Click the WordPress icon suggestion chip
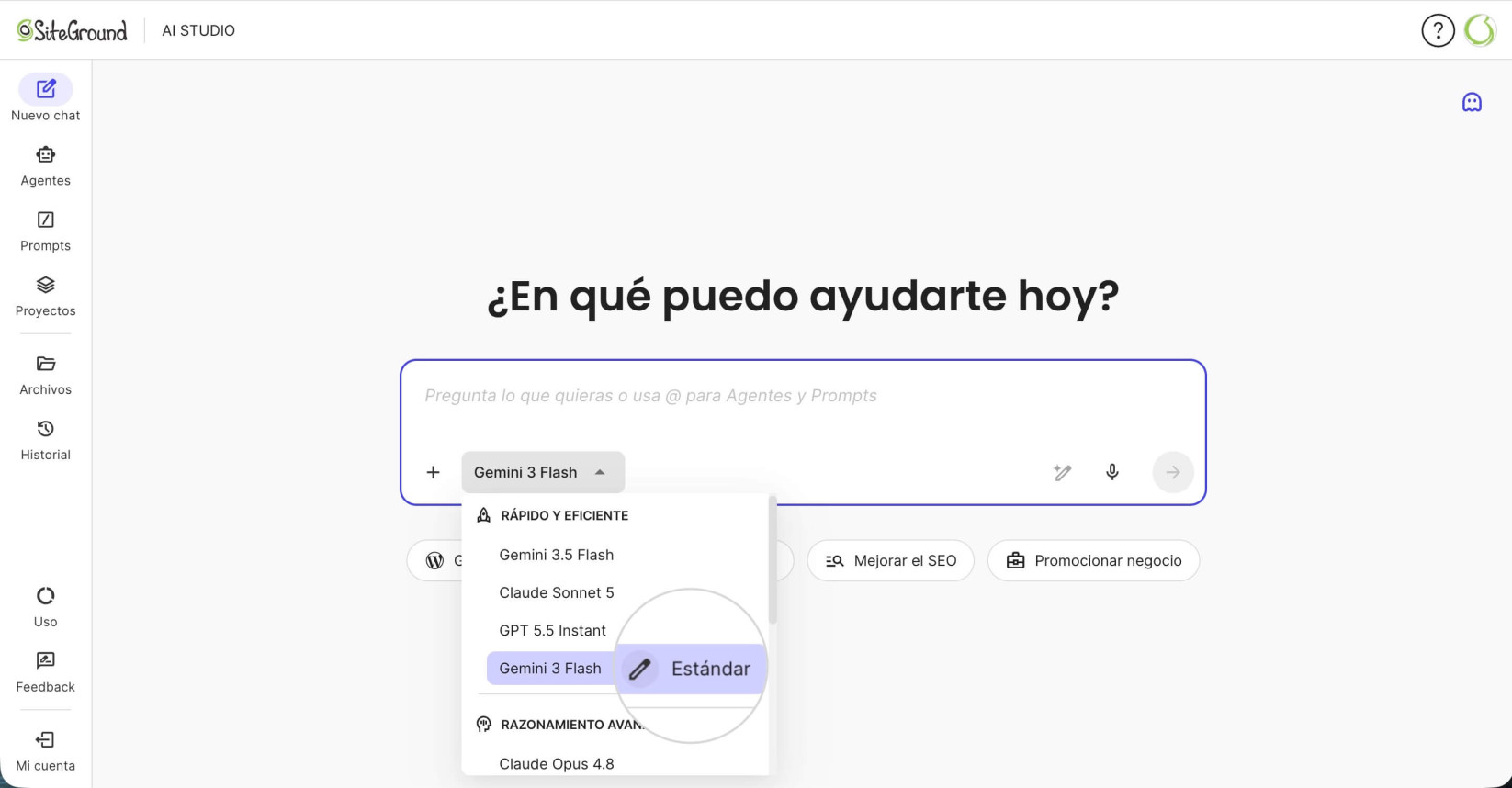1512x788 pixels. (x=435, y=560)
